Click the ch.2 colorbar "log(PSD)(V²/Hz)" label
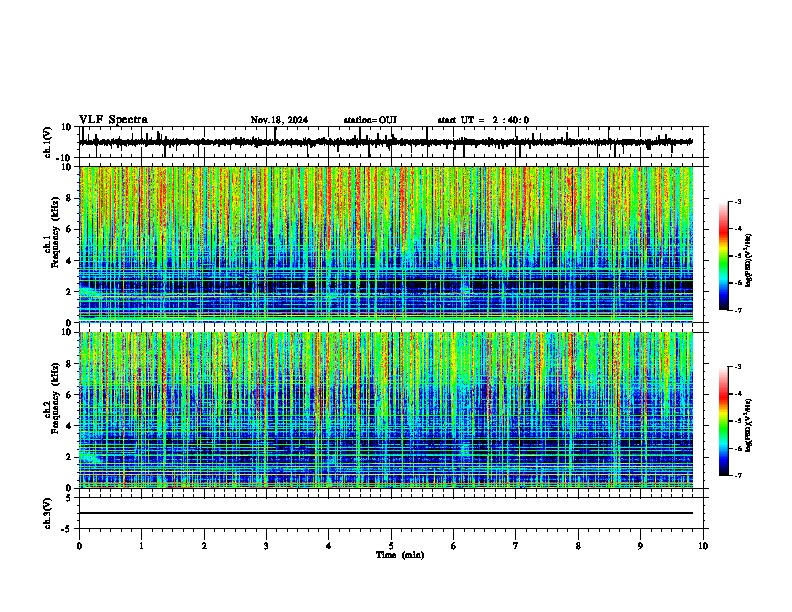The image size is (792, 612). [x=749, y=425]
